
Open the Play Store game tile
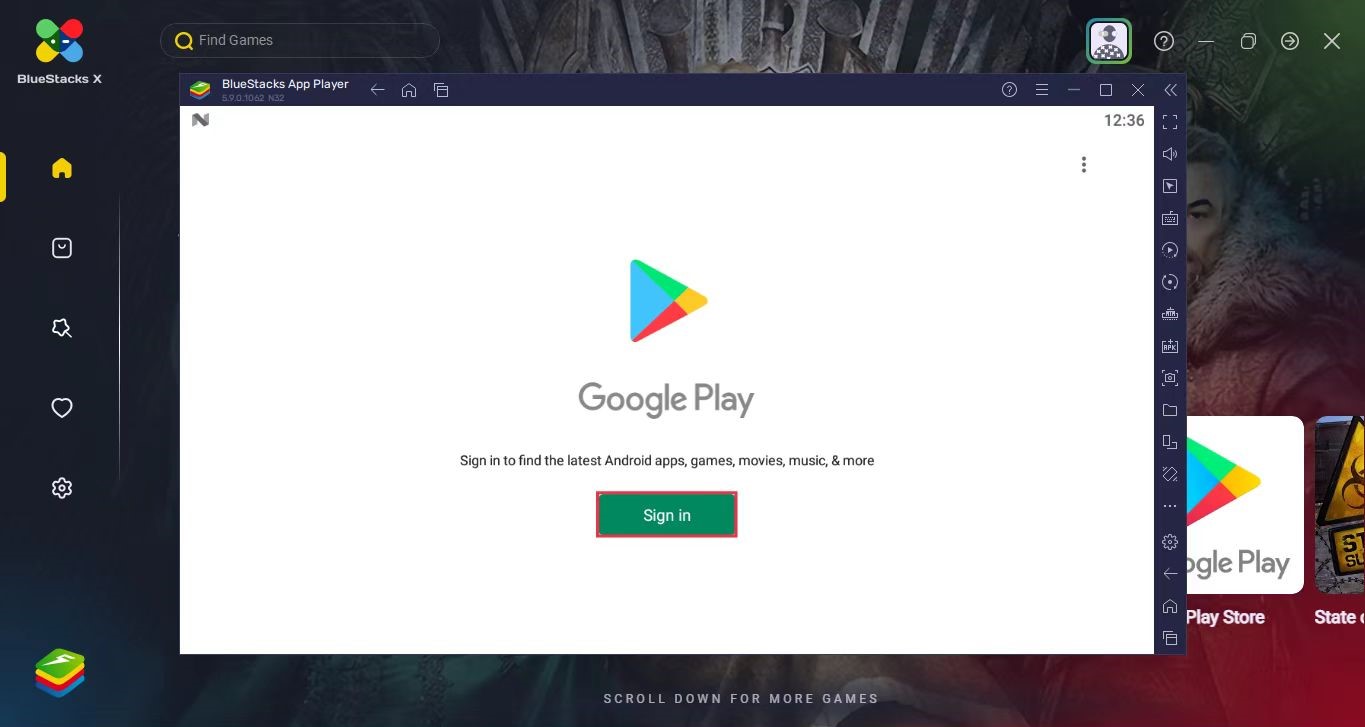(1245, 505)
